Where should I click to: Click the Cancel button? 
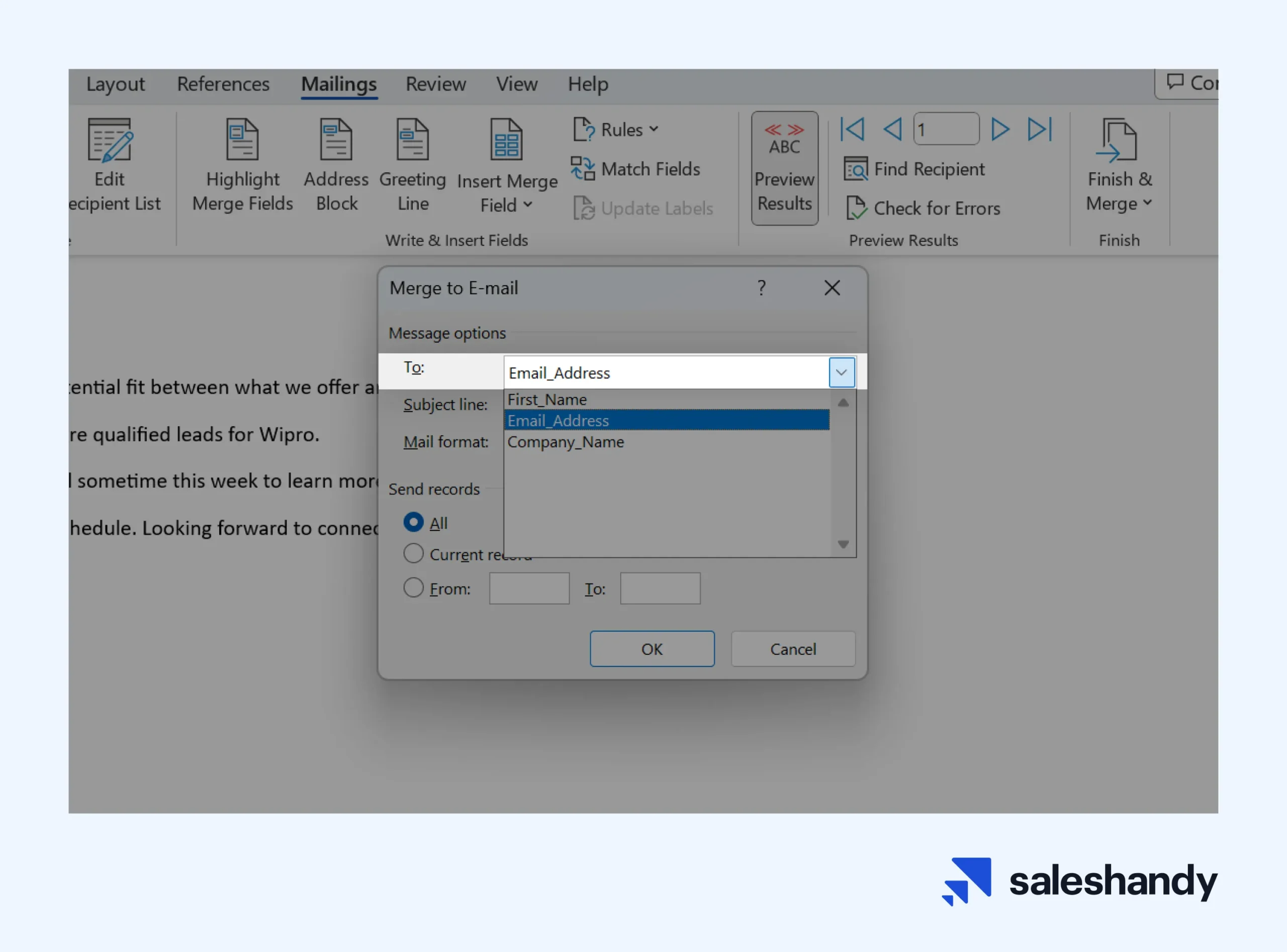[793, 649]
